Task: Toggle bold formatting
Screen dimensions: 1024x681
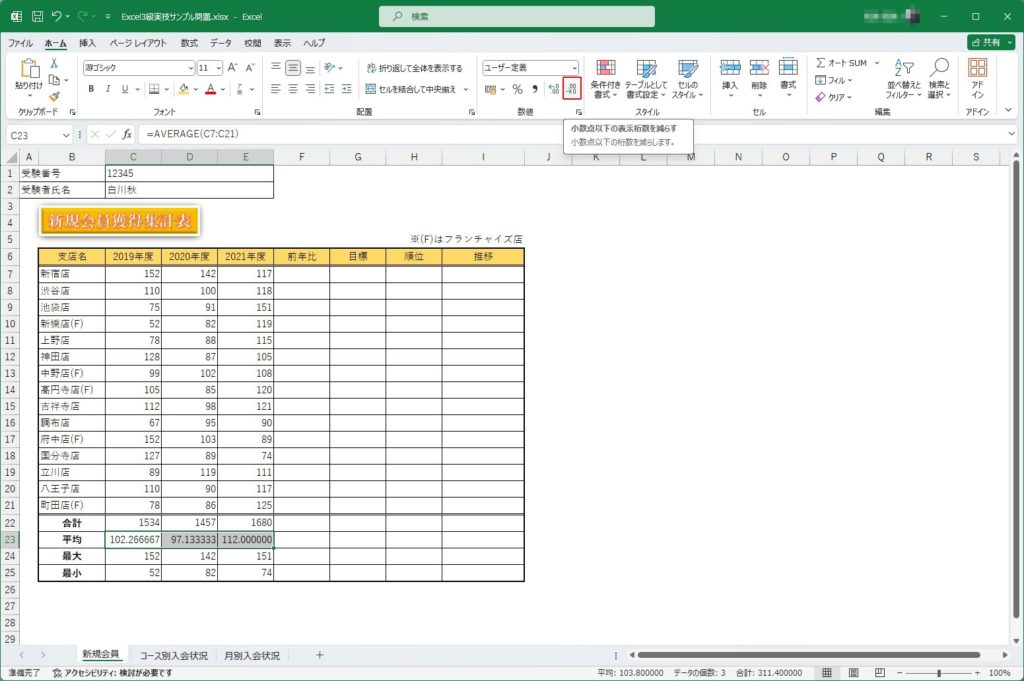Action: click(91, 89)
